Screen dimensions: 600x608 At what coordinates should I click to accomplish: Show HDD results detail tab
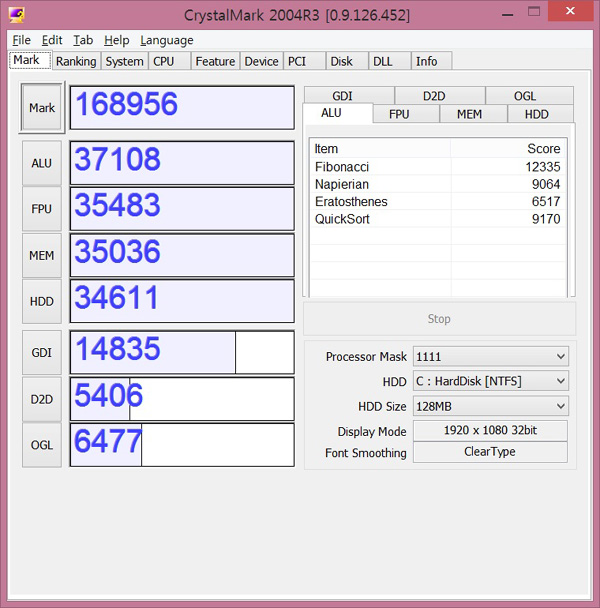540,114
